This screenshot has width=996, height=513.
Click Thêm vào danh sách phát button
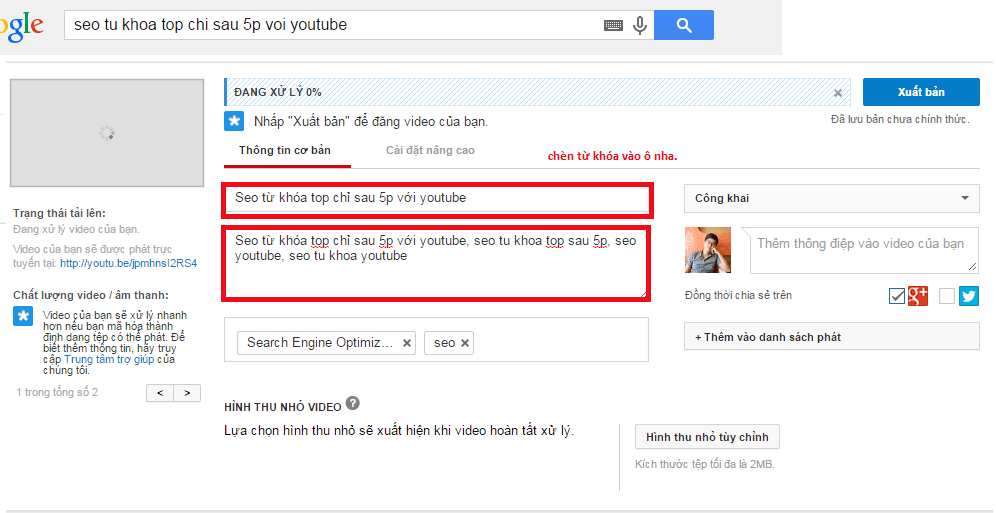(831, 336)
